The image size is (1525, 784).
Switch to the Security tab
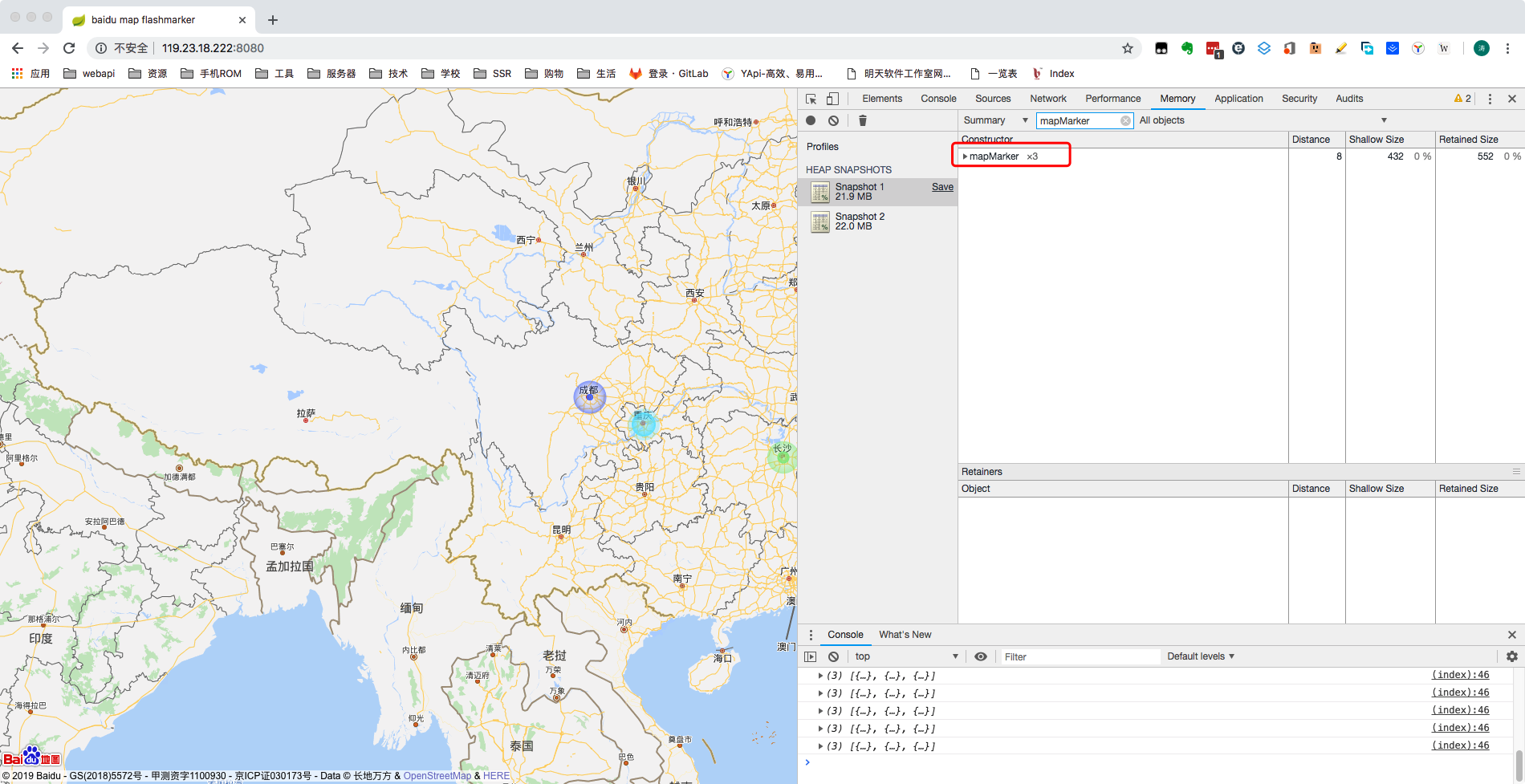1299,99
